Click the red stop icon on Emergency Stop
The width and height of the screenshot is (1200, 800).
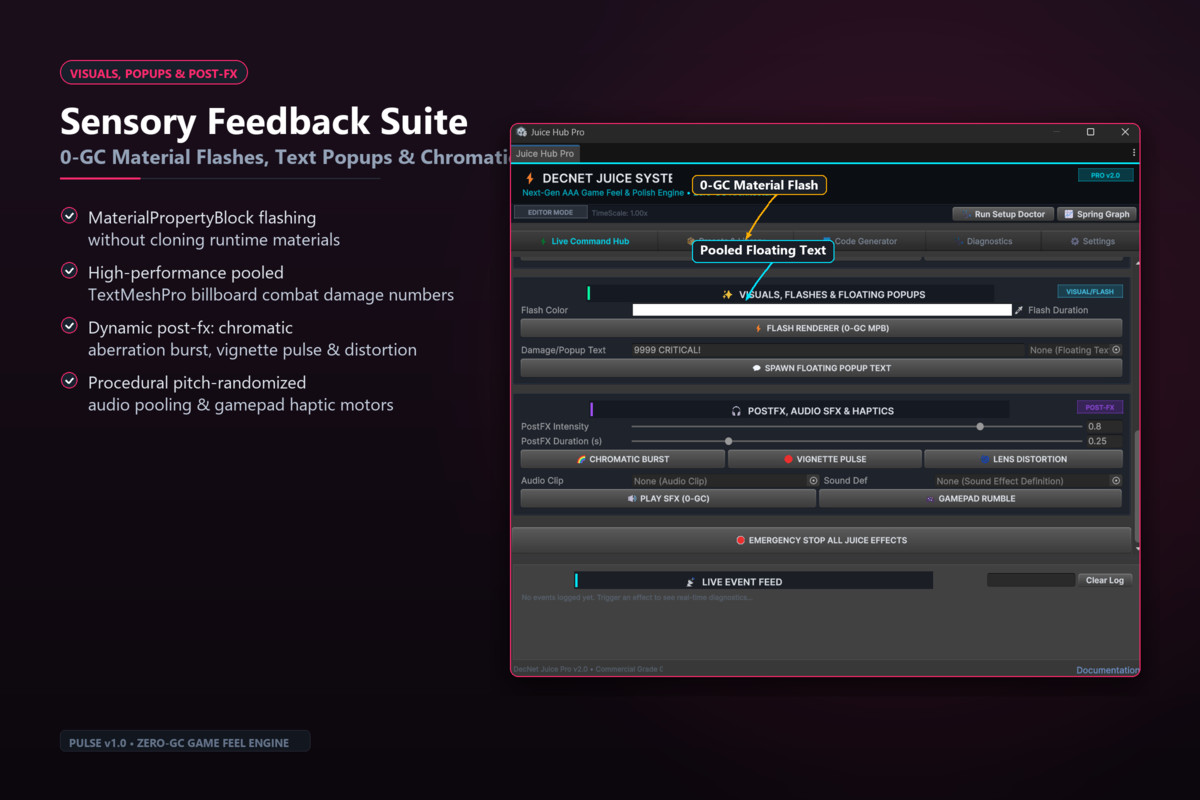740,540
